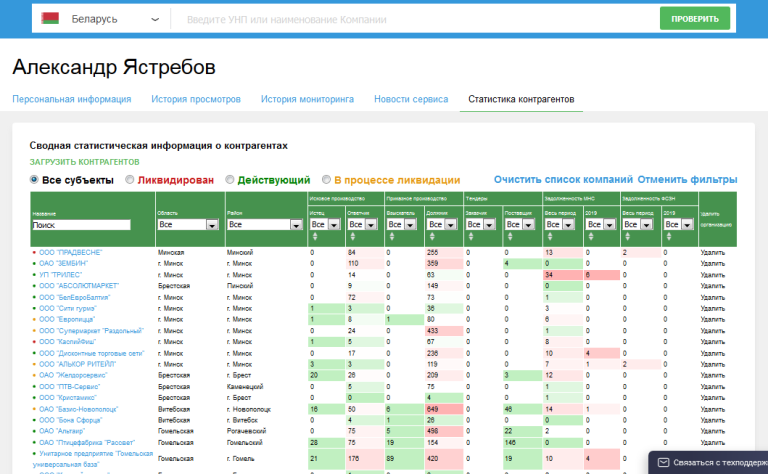Viewport: 768px width, 474px height.
Task: Sort by the Должник column arrows
Action: [x=432, y=237]
